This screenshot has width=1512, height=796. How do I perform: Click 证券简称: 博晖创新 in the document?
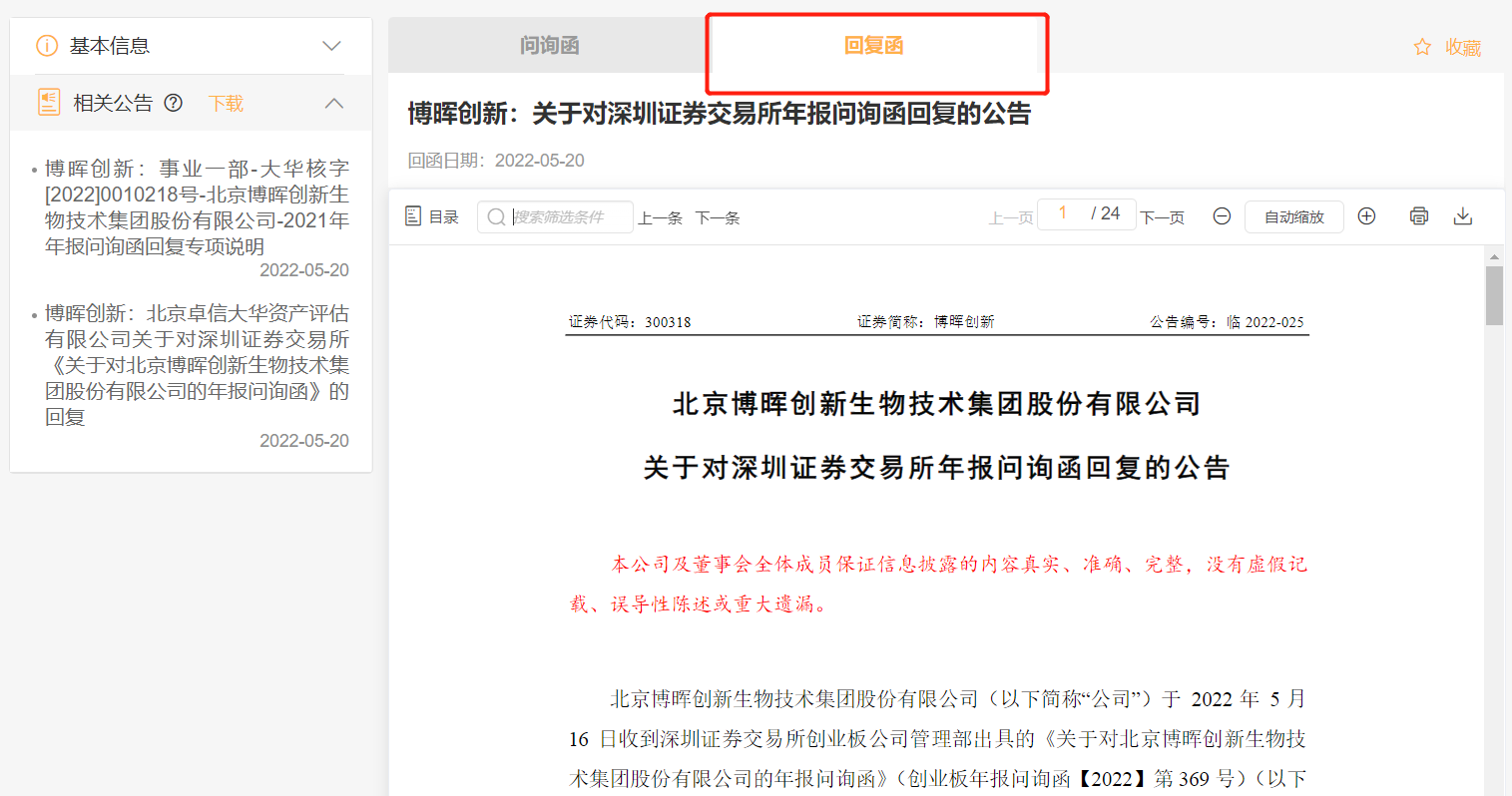pos(925,322)
